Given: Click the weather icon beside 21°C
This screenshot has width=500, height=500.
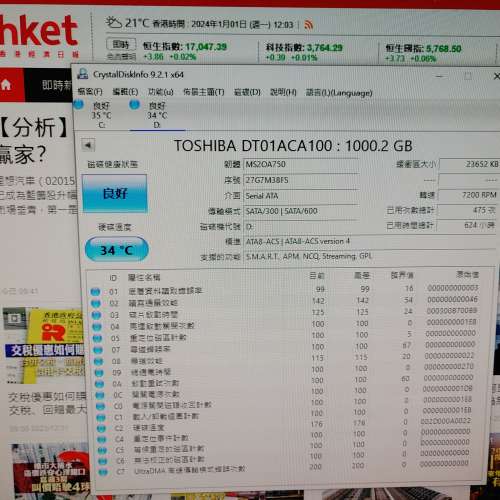Looking at the screenshot, I should (113, 23).
